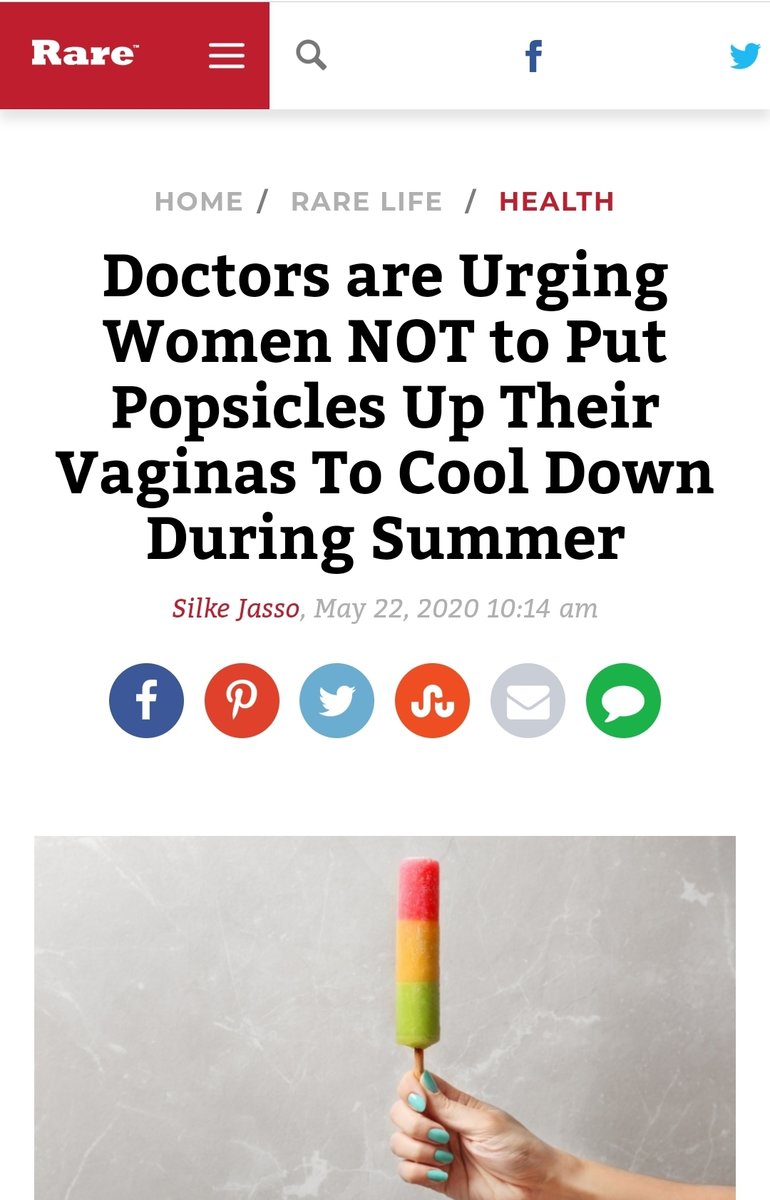Screen dimensions: 770x1200
Task: Open RARE LIFE breadcrumb
Action: [x=366, y=201]
